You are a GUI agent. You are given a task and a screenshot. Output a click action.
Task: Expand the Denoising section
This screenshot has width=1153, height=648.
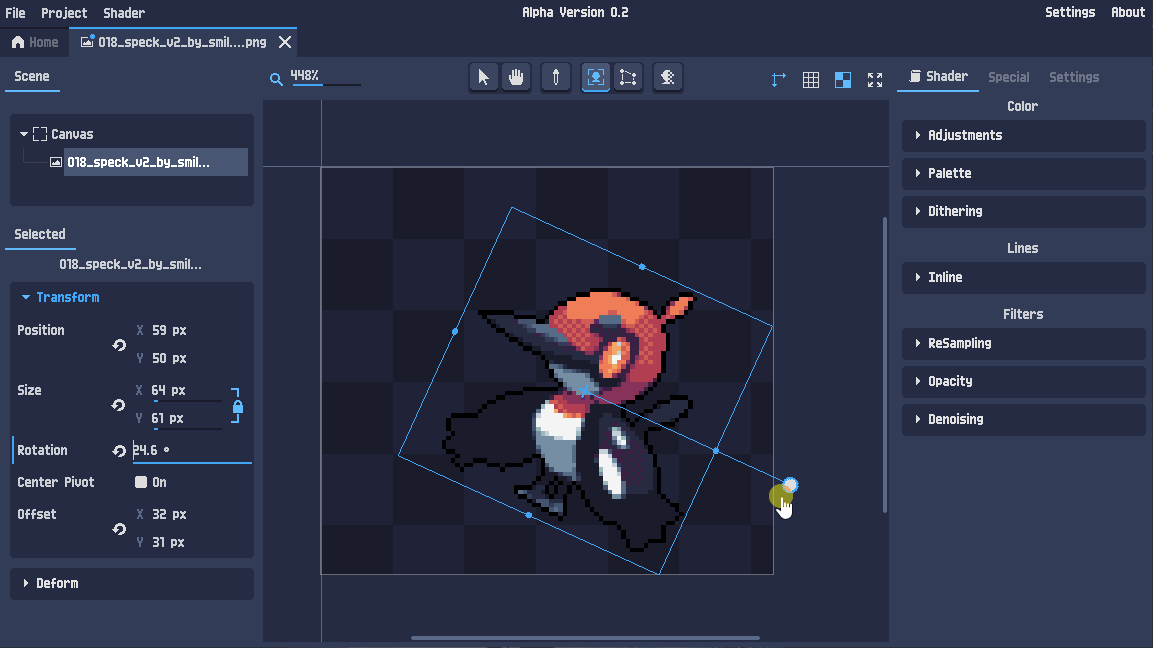(x=1024, y=419)
